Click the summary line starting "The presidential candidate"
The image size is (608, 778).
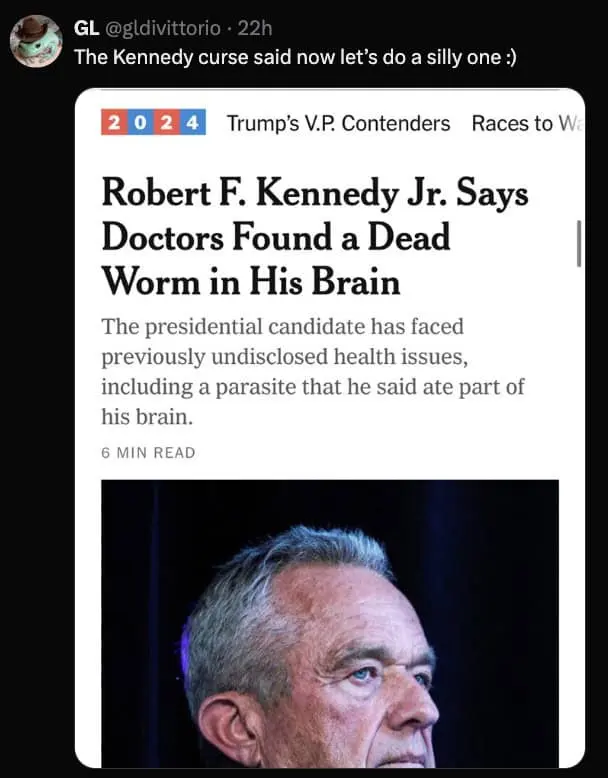[x=283, y=328]
